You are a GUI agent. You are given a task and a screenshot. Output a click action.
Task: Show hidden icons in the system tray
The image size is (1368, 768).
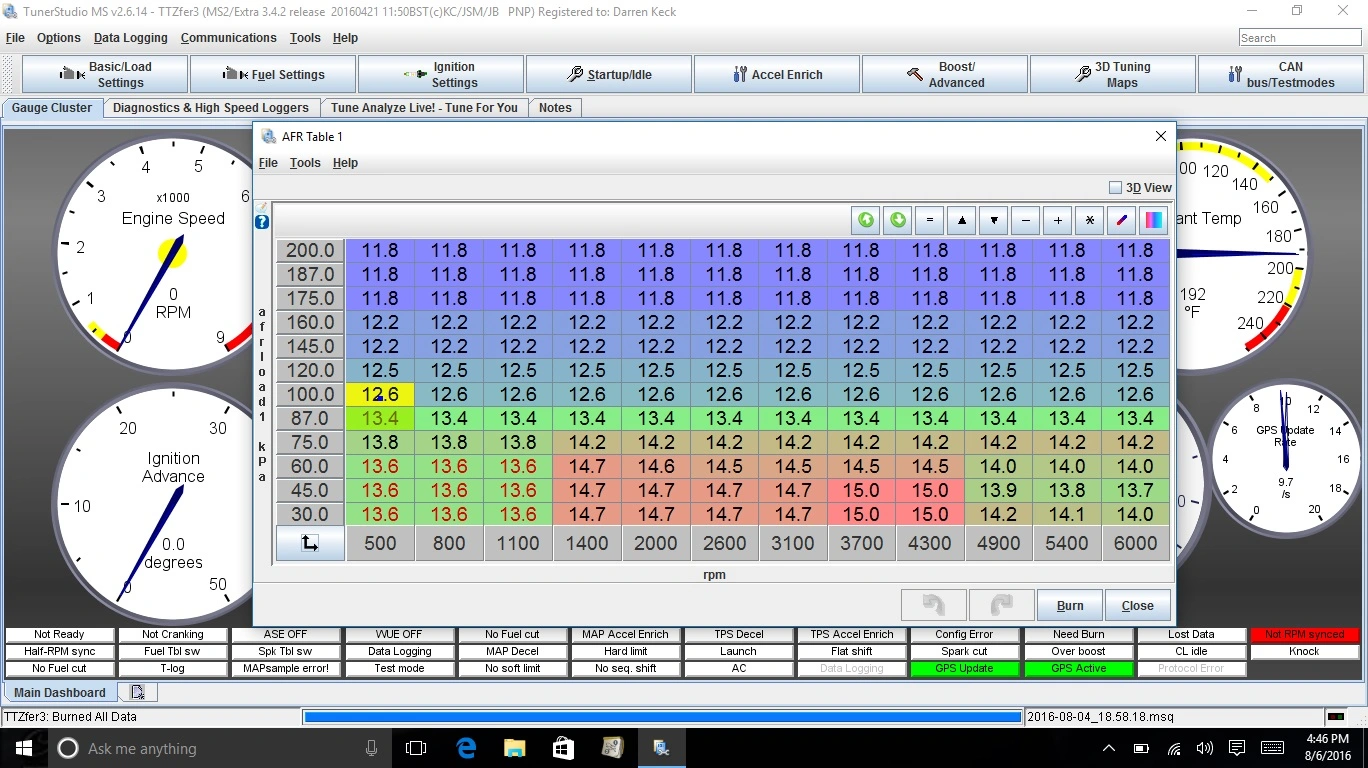(1108, 748)
